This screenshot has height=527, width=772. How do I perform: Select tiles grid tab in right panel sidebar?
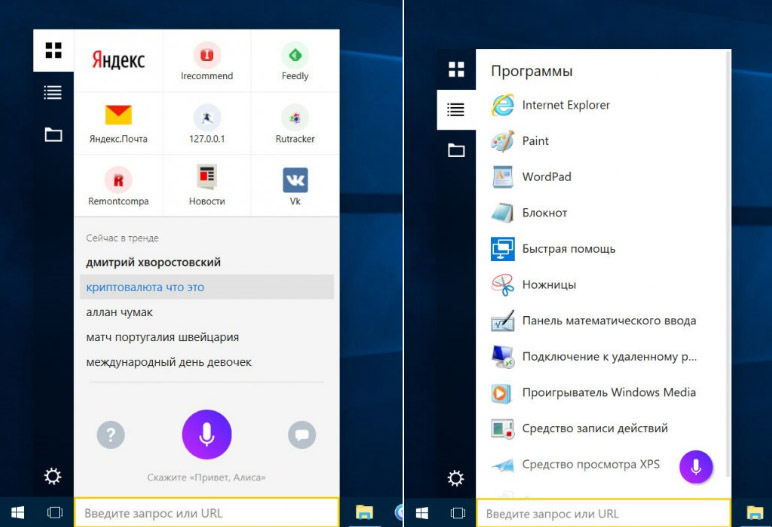coord(456,69)
